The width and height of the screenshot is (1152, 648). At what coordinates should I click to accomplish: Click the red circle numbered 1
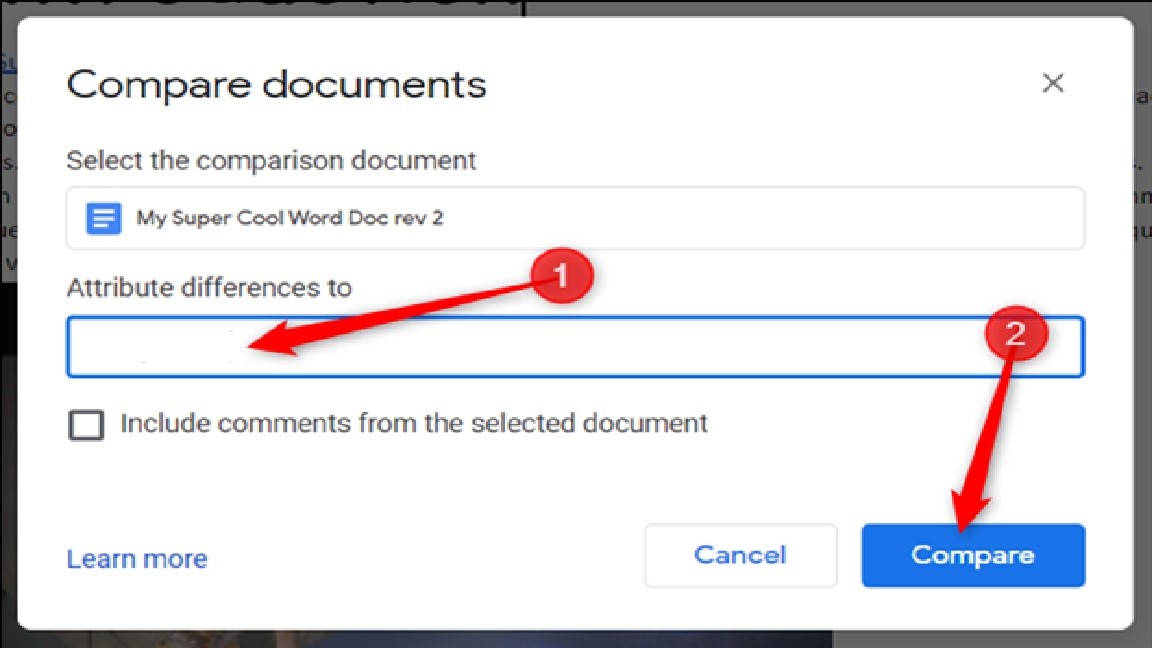(x=561, y=276)
